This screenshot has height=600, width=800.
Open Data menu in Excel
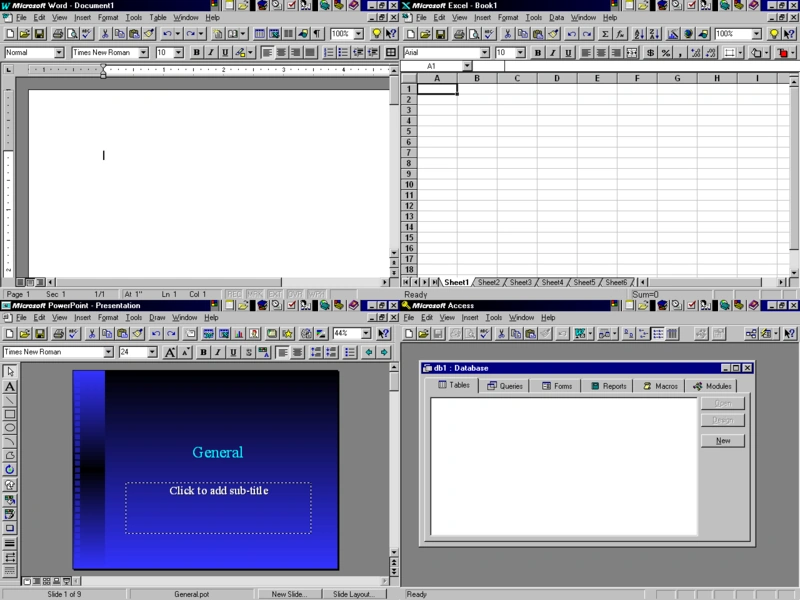[556, 17]
